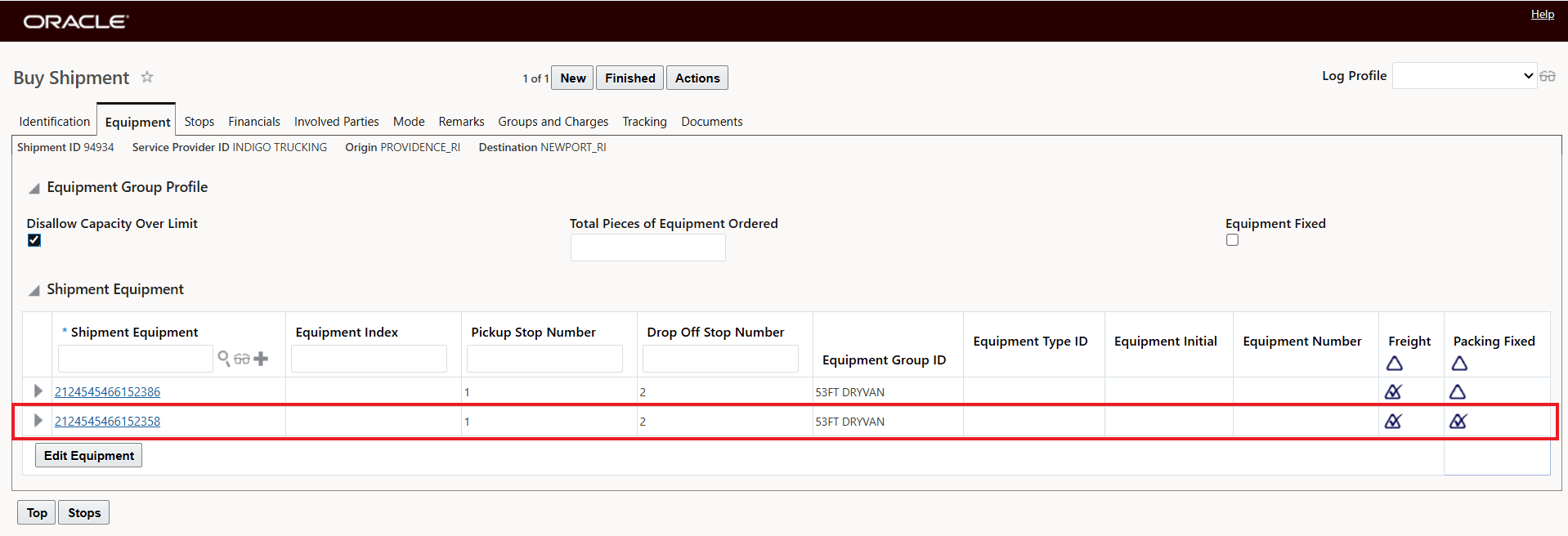Mark Buy Shipment as favorite star
Screen dimensions: 1568x536
(147, 77)
